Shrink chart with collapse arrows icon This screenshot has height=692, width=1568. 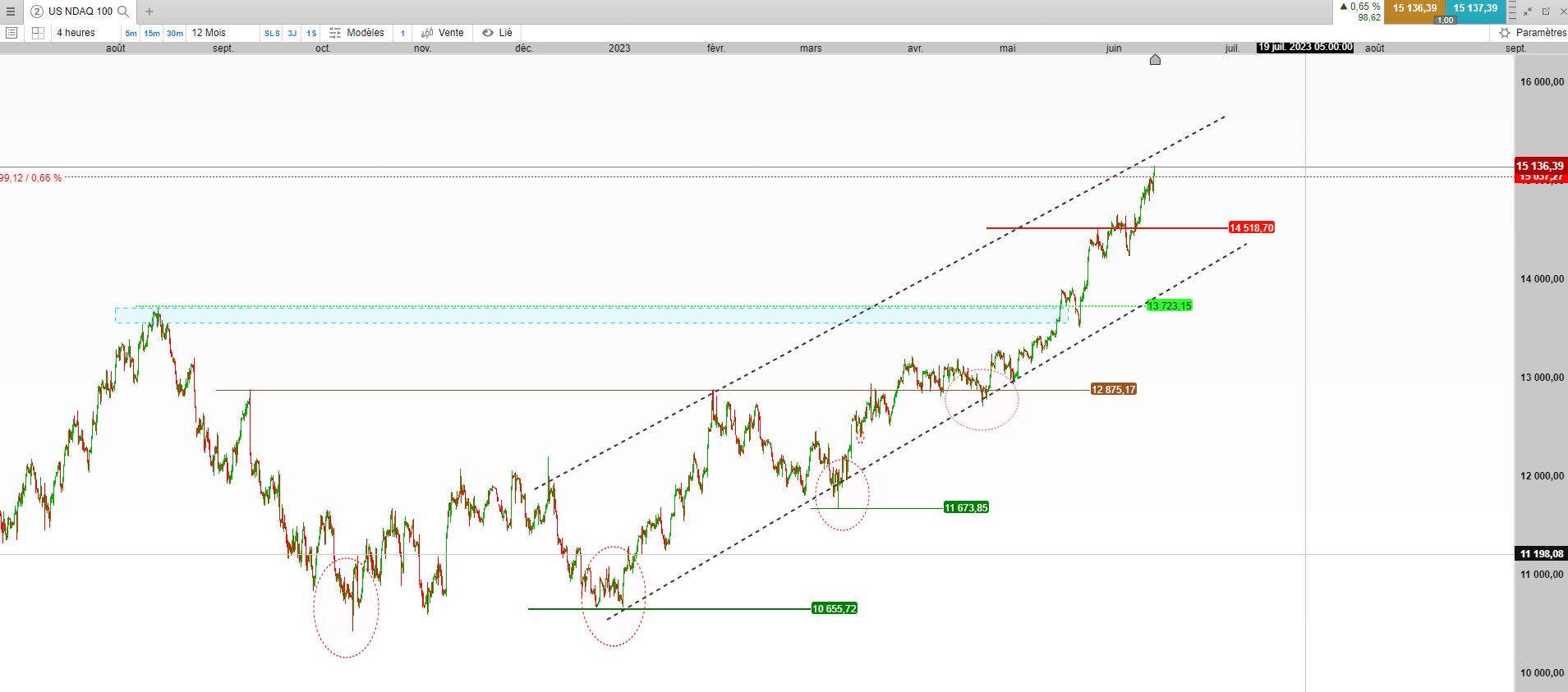(1528, 11)
